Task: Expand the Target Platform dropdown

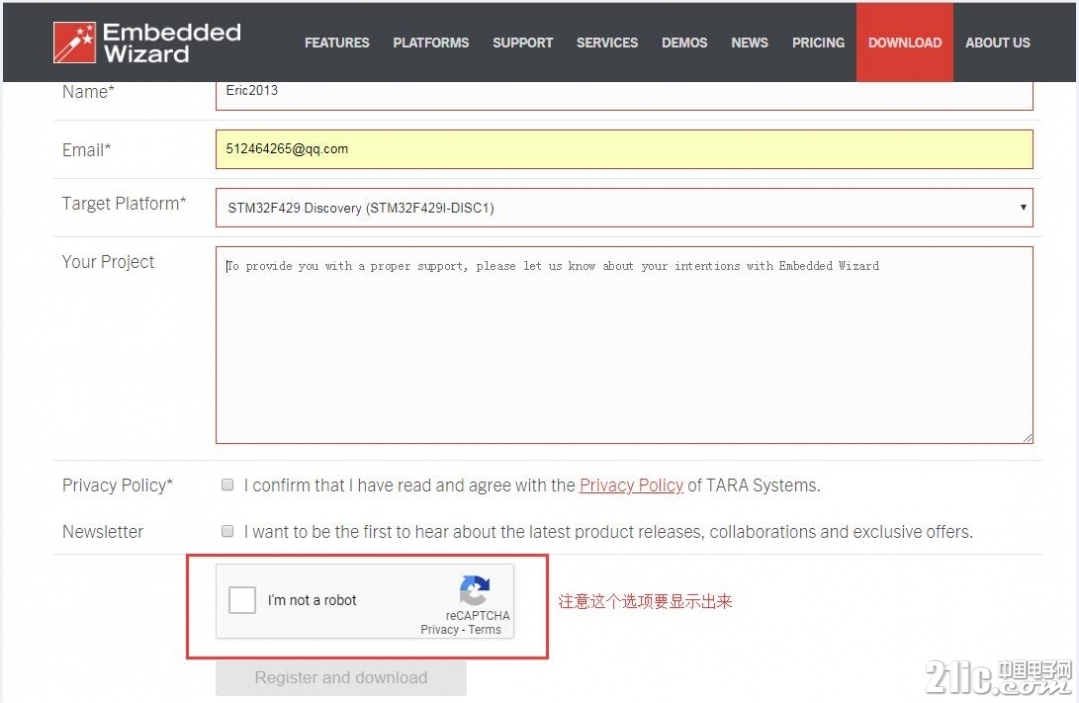Action: coord(624,208)
